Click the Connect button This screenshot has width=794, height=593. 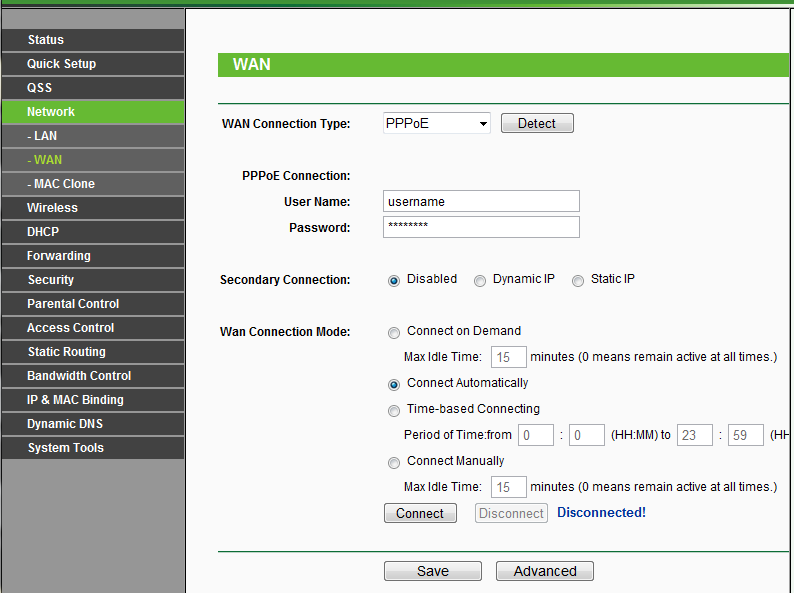pos(420,513)
